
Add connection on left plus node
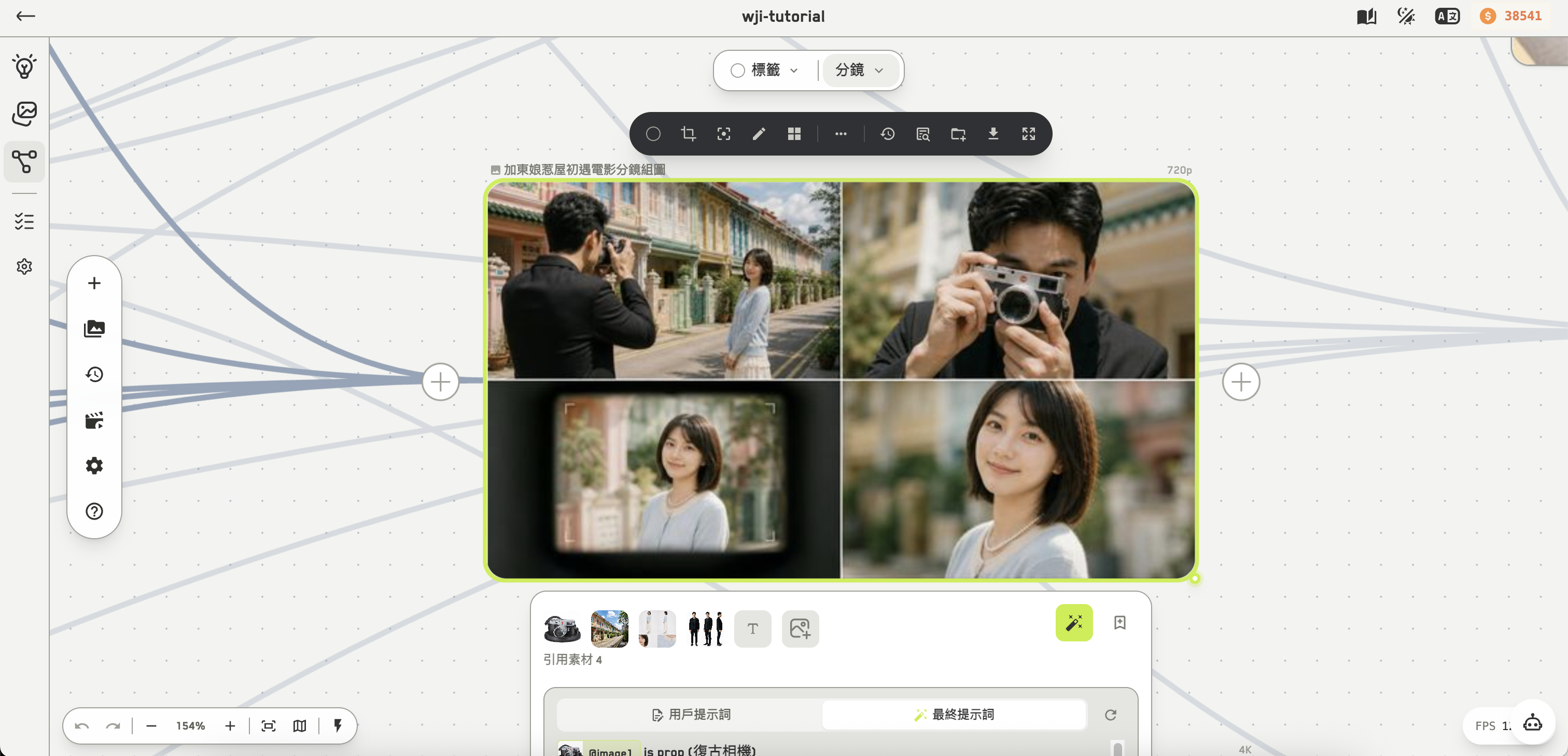point(441,382)
